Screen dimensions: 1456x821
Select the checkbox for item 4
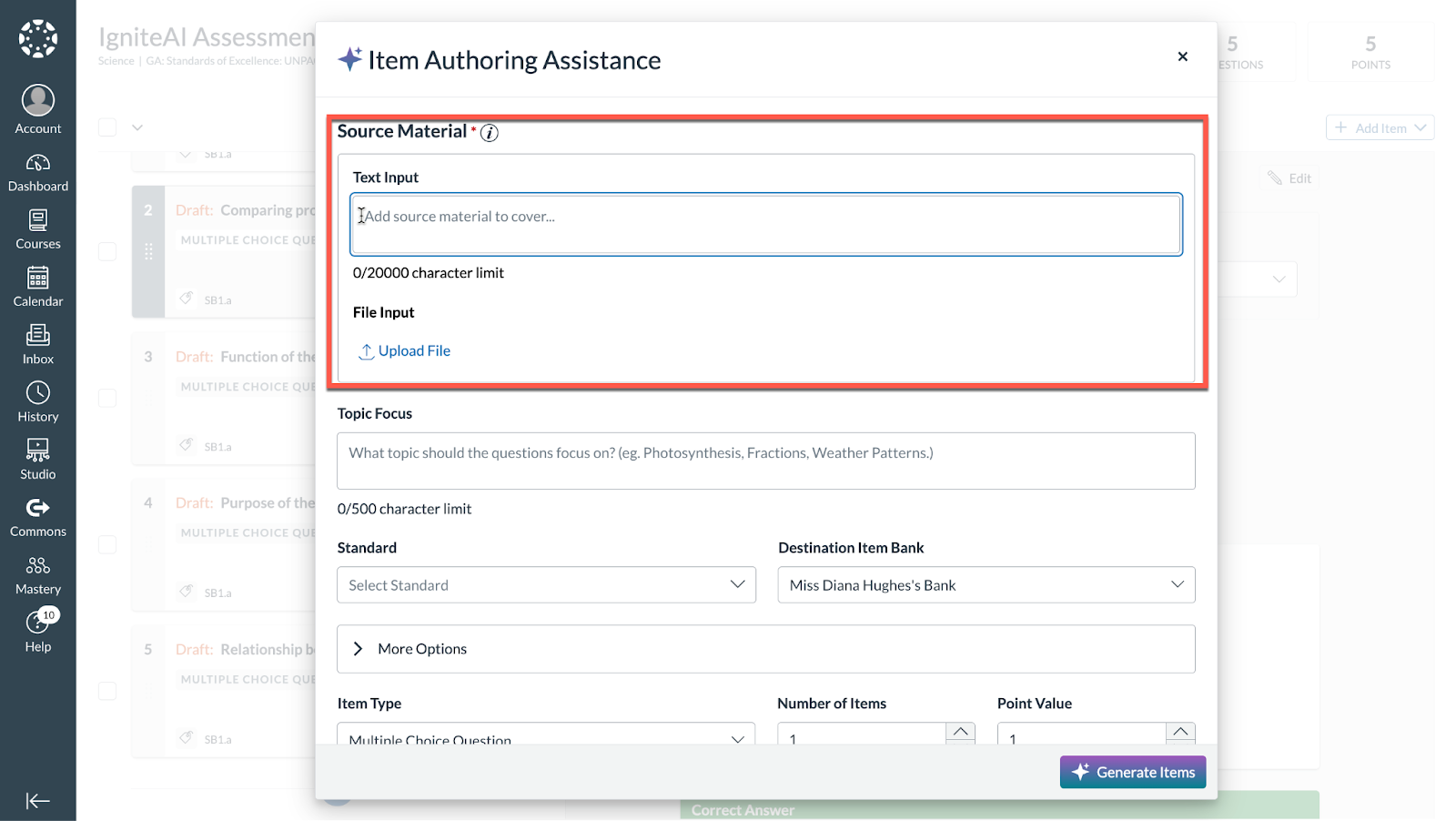[107, 544]
